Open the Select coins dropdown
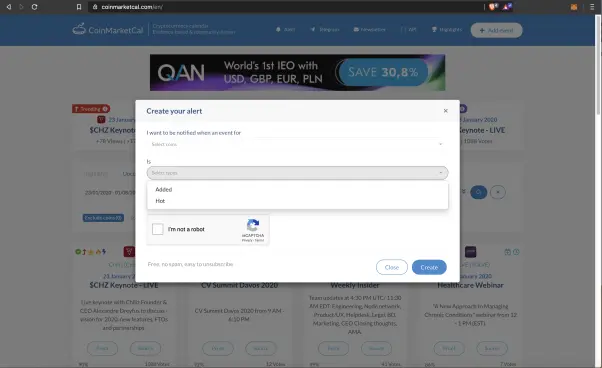602x368 pixels. (297, 144)
